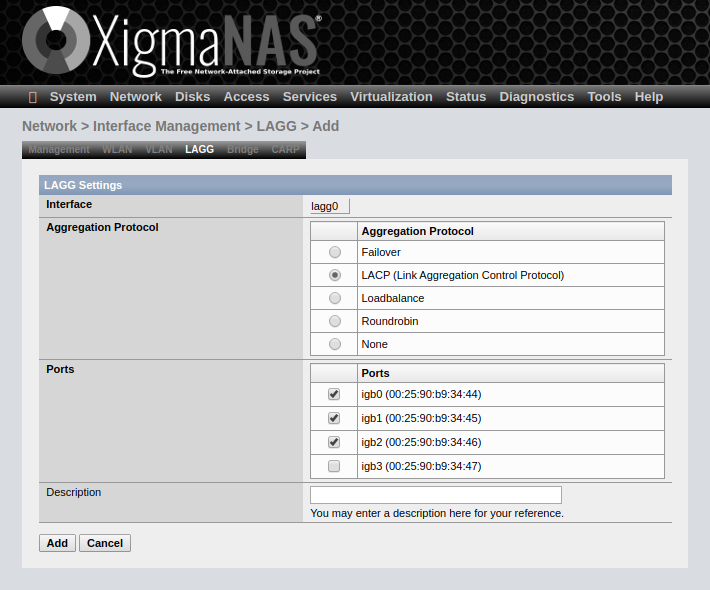Open the Virtualization menu

pos(391,97)
